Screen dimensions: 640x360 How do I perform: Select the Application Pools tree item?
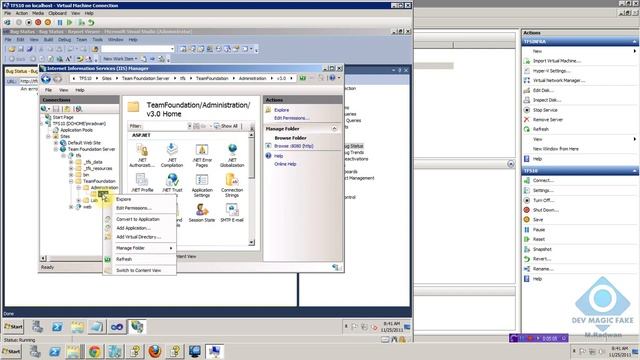tap(76, 130)
